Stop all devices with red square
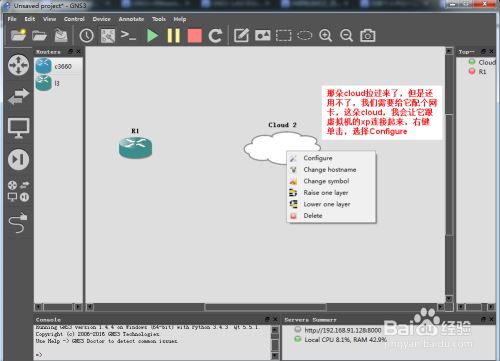This screenshot has width=500, height=361. pos(195,36)
